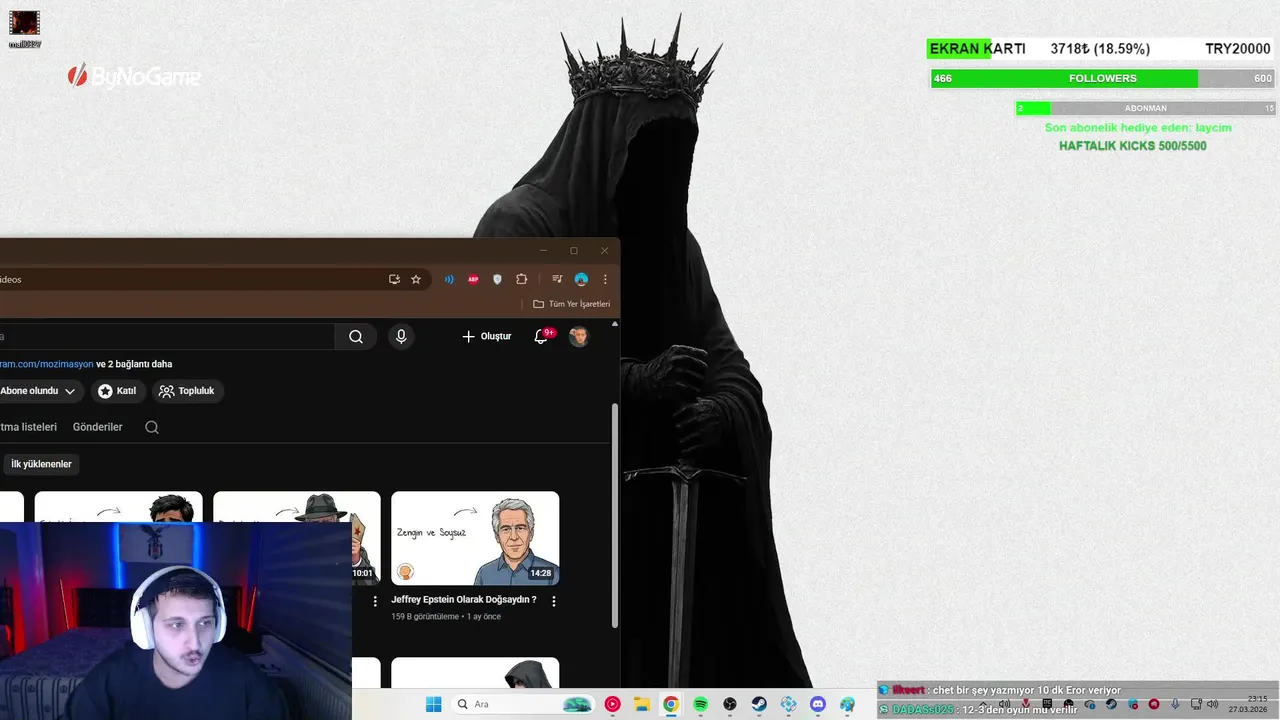Viewport: 1280px width, 720px height.
Task: Click the Katıl membership button
Action: pyautogui.click(x=116, y=391)
